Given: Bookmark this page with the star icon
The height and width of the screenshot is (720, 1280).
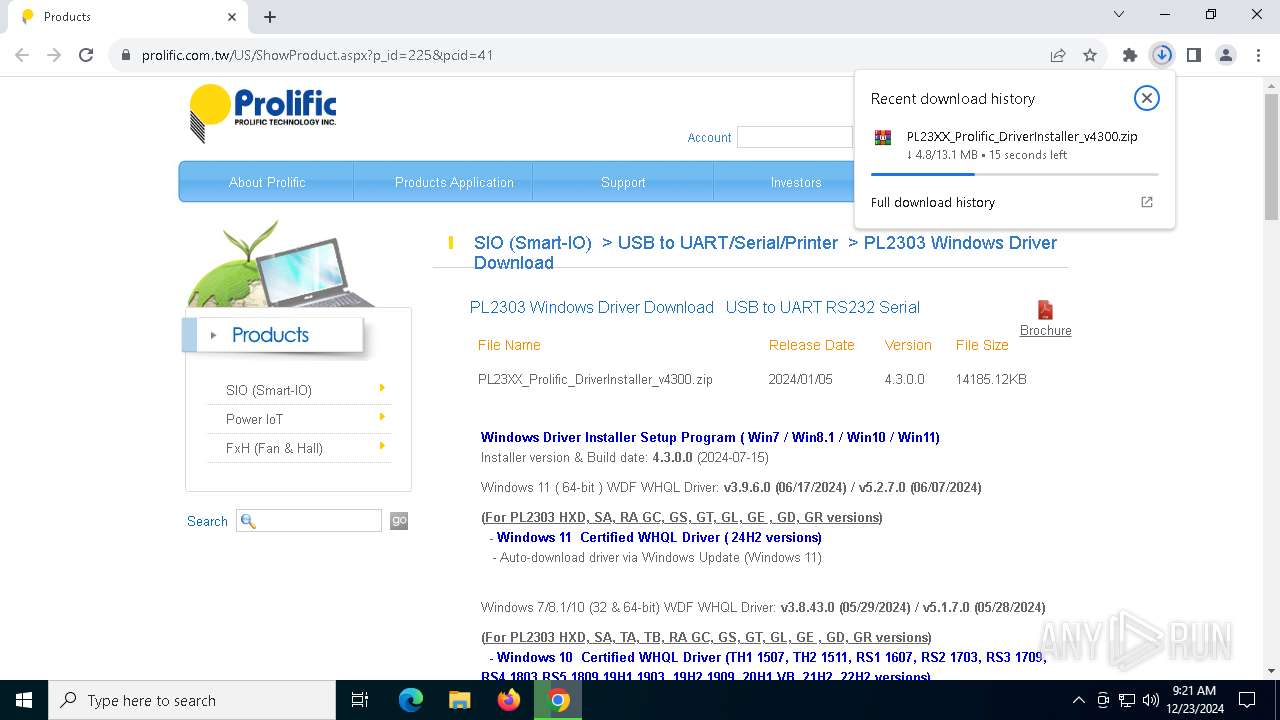Looking at the screenshot, I should pyautogui.click(x=1090, y=55).
